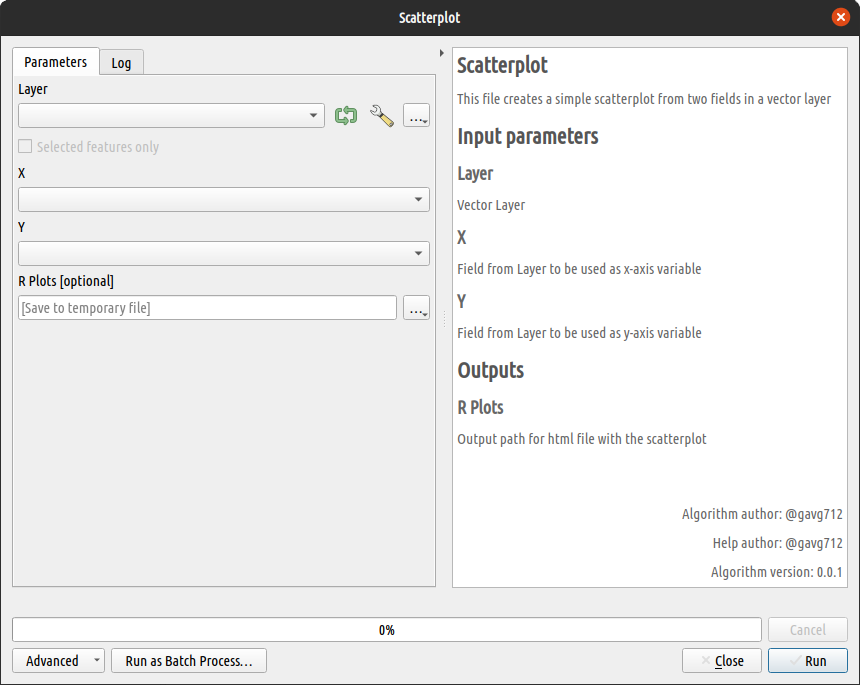Expand the X field dropdown
This screenshot has width=860, height=685.
click(x=224, y=200)
